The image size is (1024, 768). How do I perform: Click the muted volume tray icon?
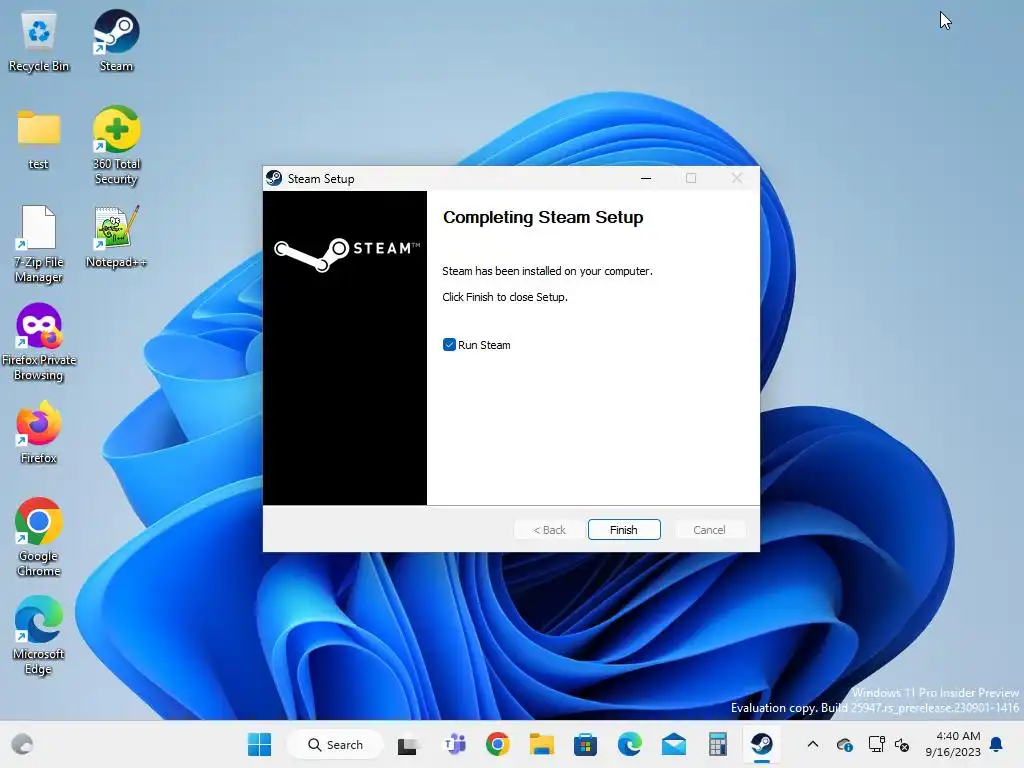coord(902,744)
